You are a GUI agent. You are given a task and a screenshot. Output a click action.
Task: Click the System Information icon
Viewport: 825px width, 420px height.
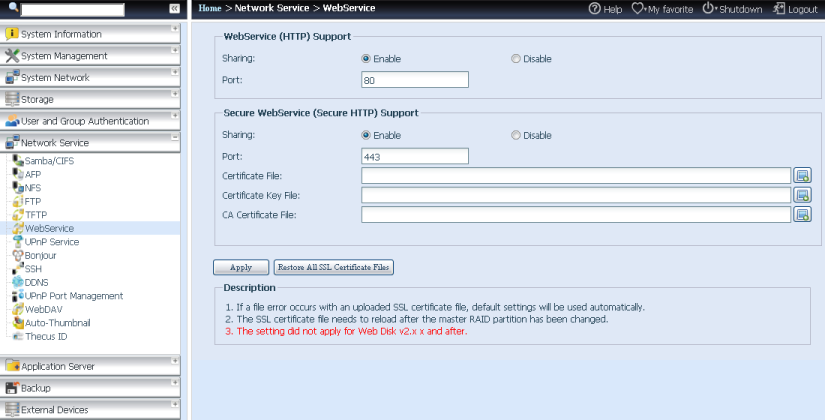(12, 34)
